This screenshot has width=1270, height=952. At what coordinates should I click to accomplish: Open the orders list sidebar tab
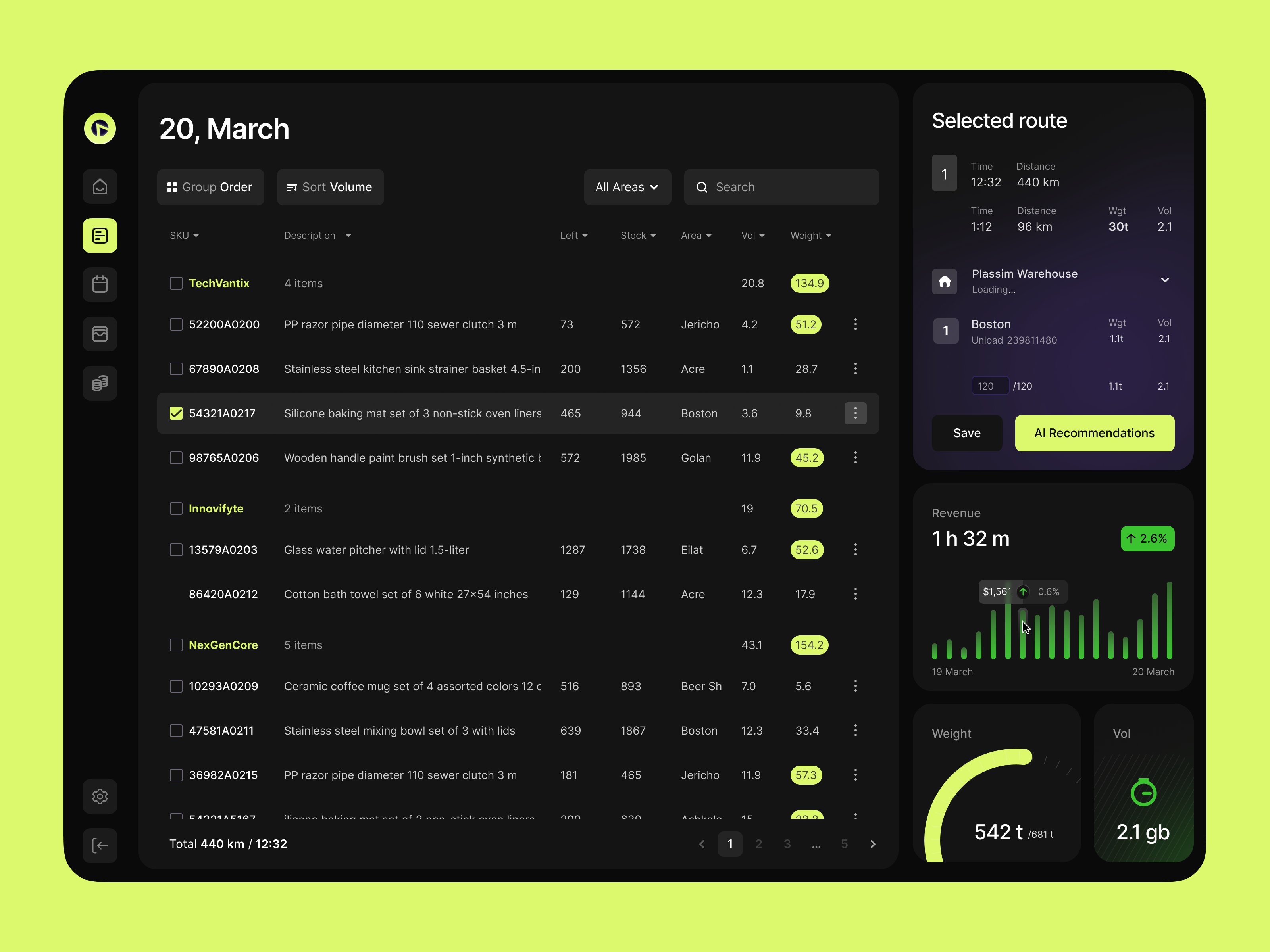click(x=100, y=236)
